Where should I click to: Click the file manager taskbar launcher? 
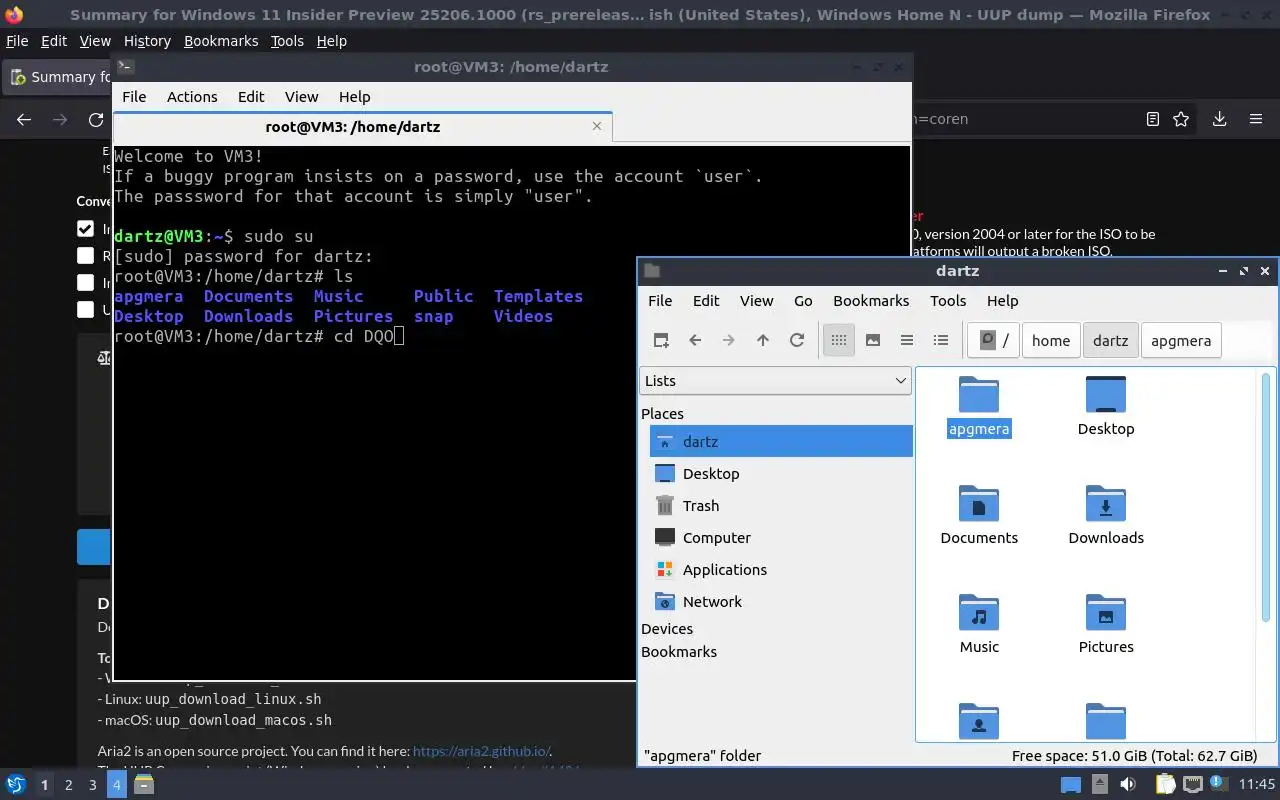(x=143, y=785)
